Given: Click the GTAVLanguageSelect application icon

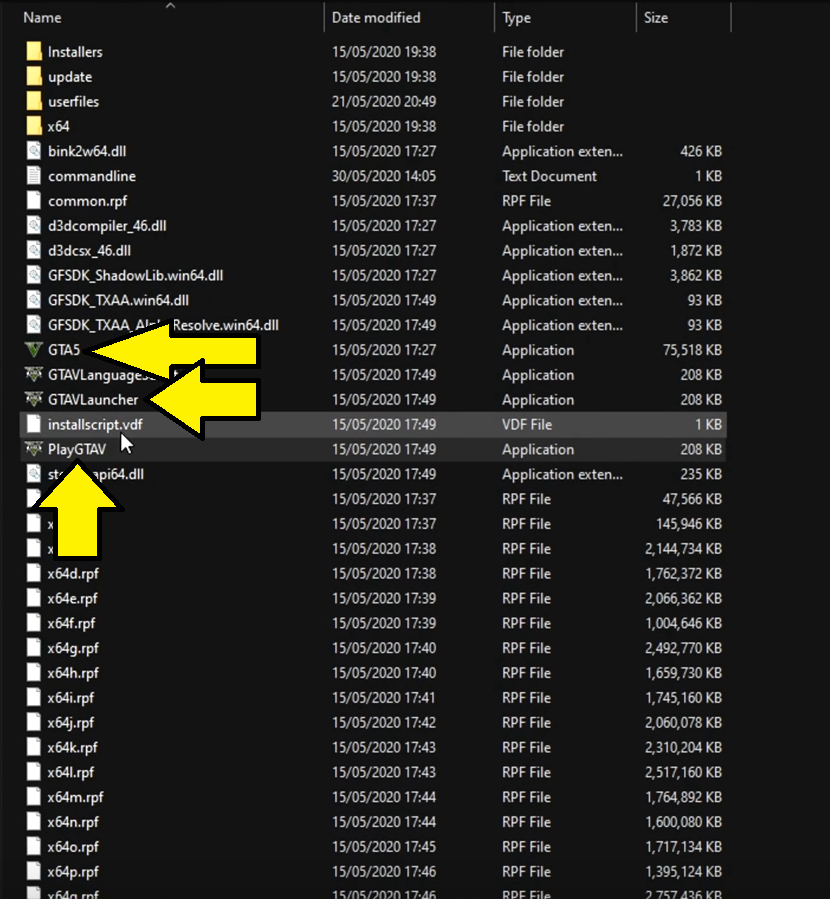Looking at the screenshot, I should [x=34, y=374].
